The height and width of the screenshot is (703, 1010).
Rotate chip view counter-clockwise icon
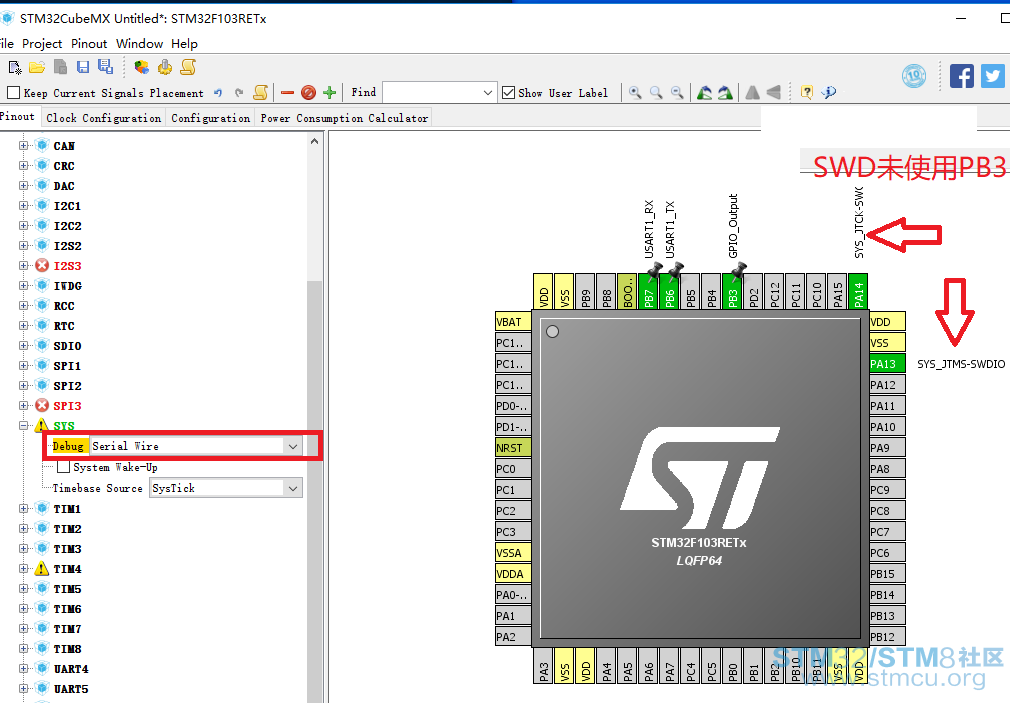(x=705, y=93)
